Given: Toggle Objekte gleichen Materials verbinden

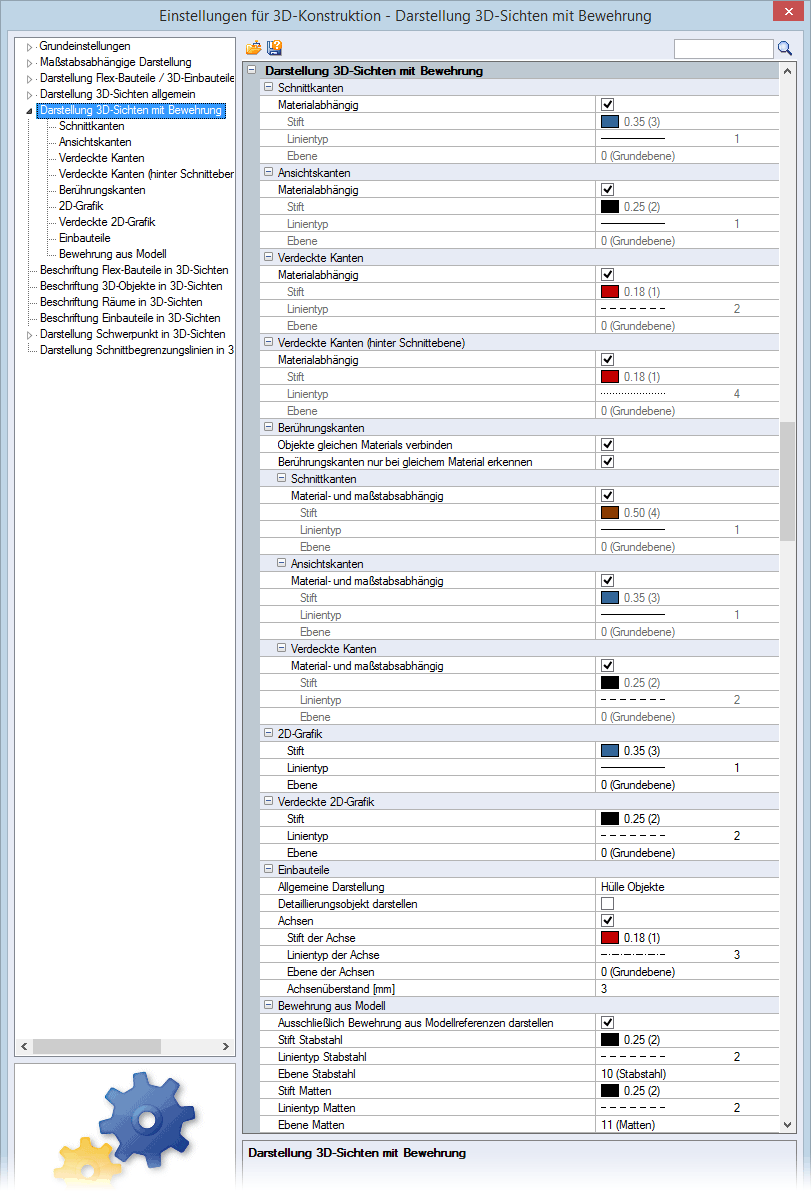Looking at the screenshot, I should [x=607, y=445].
